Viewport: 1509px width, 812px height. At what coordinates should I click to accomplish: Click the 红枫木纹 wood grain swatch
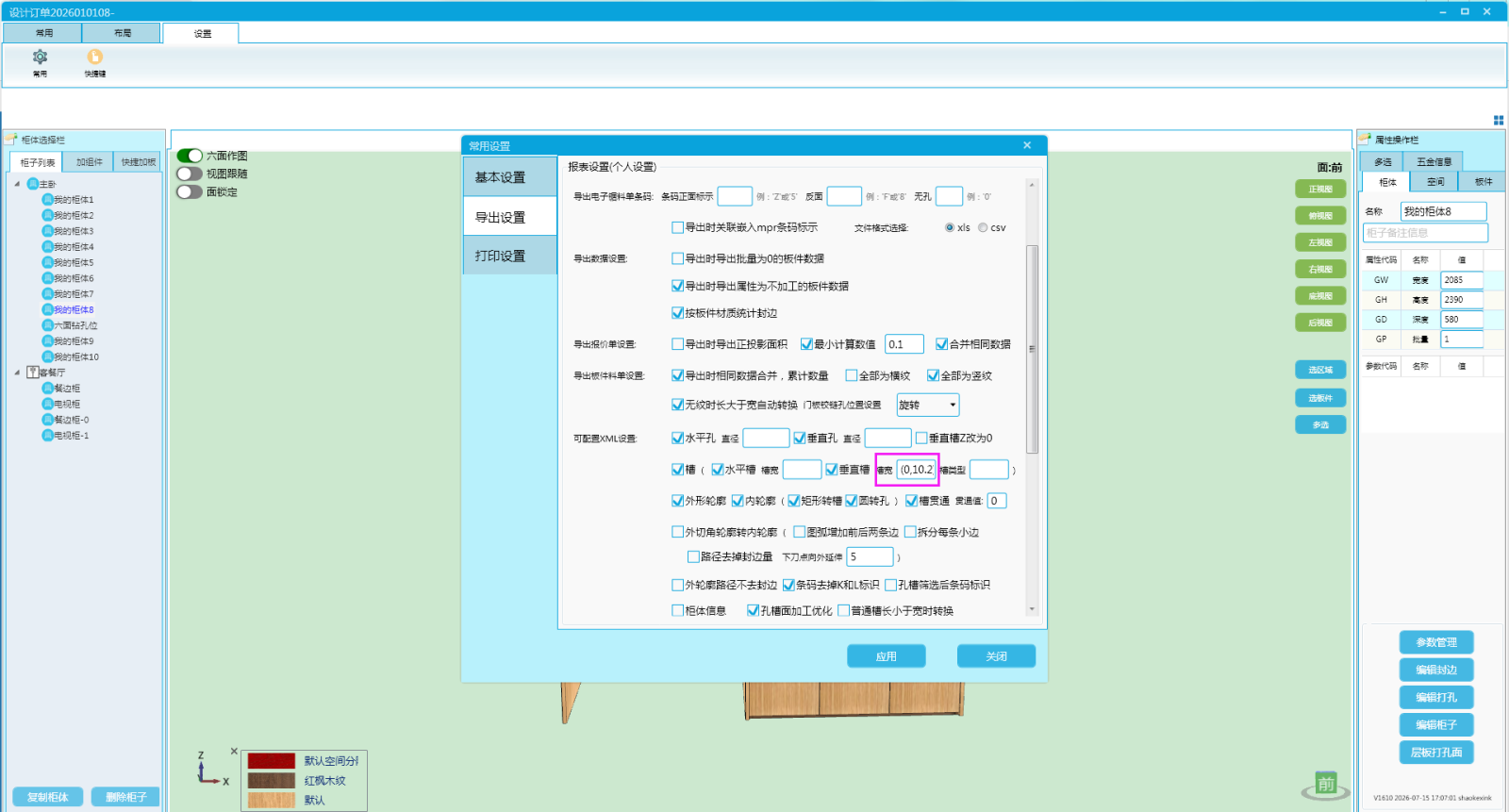coord(272,781)
